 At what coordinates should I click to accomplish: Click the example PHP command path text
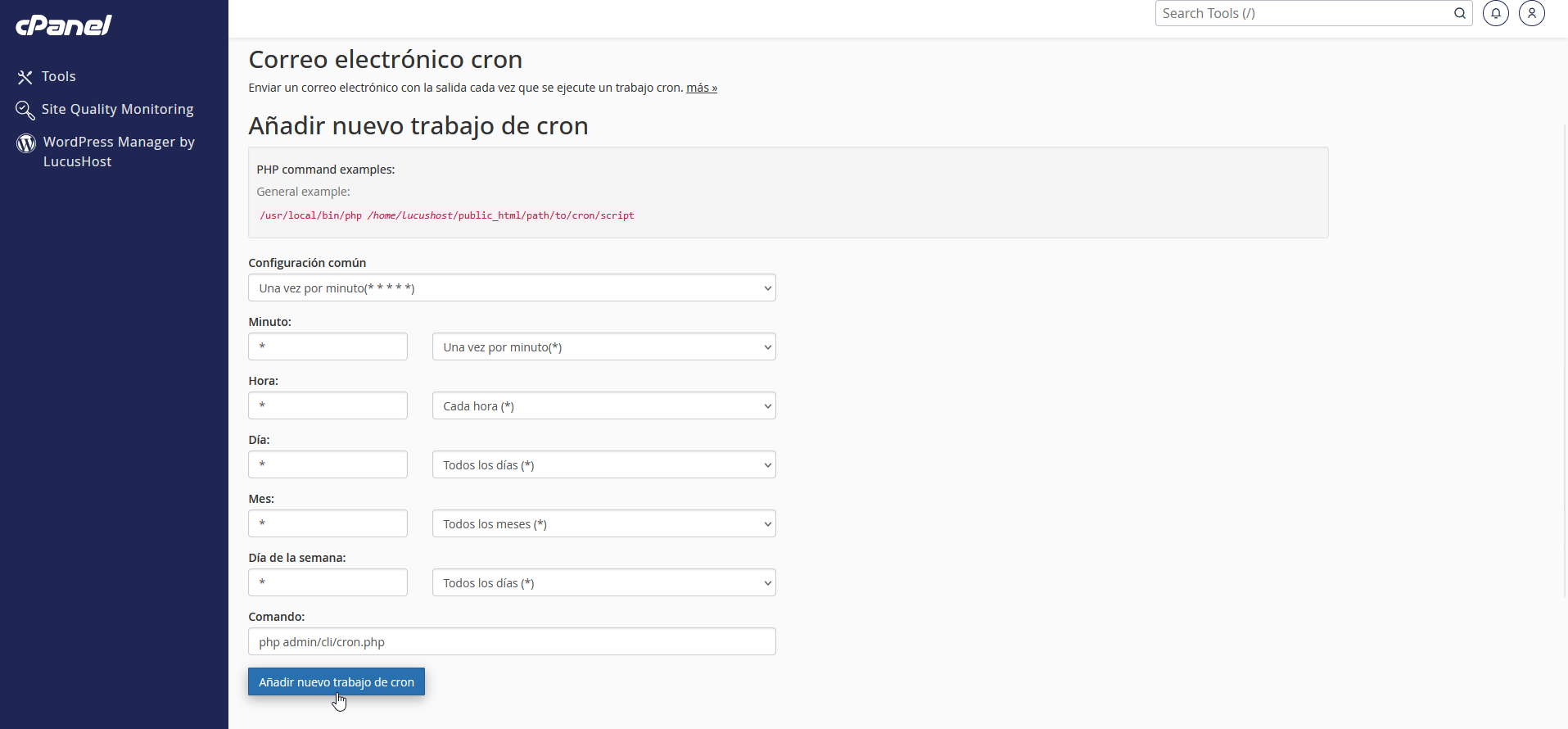tap(447, 215)
